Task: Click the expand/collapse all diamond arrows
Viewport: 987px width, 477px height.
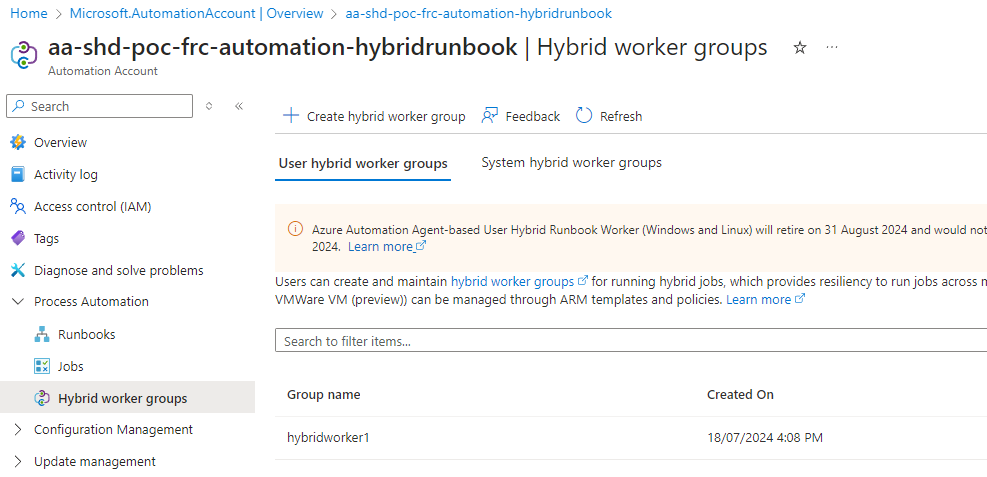Action: pyautogui.click(x=209, y=106)
